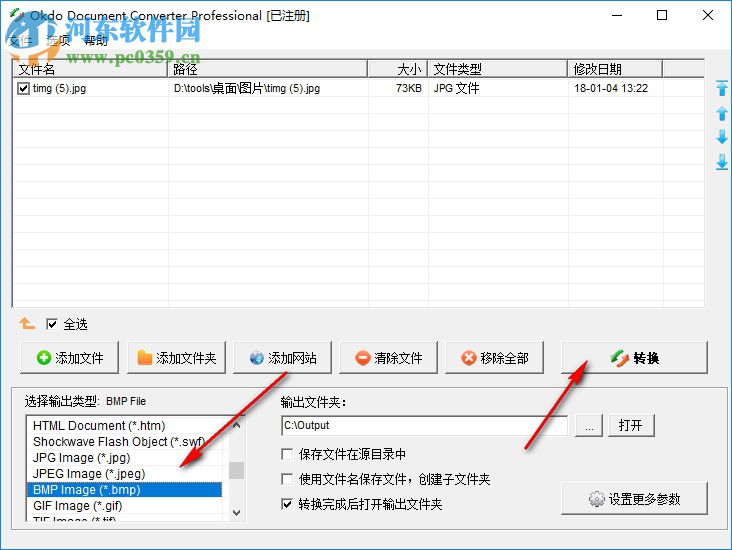Move selected file up one position
The height and width of the screenshot is (550, 732).
[722, 113]
